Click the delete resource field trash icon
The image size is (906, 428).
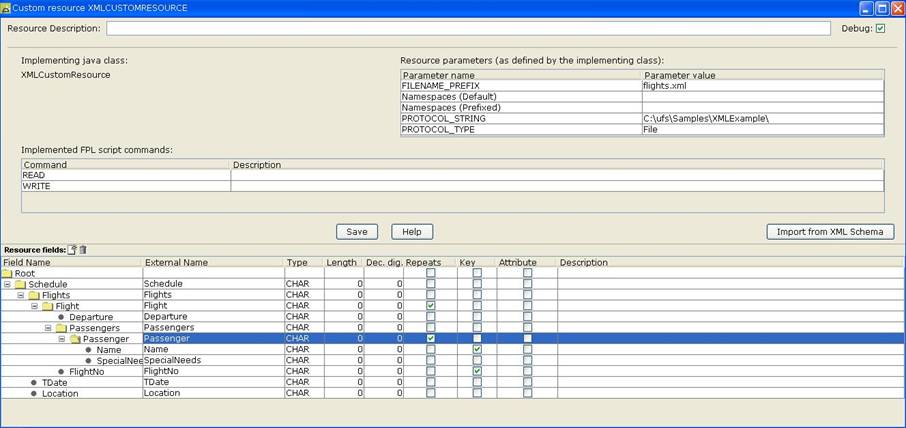pyautogui.click(x=83, y=250)
